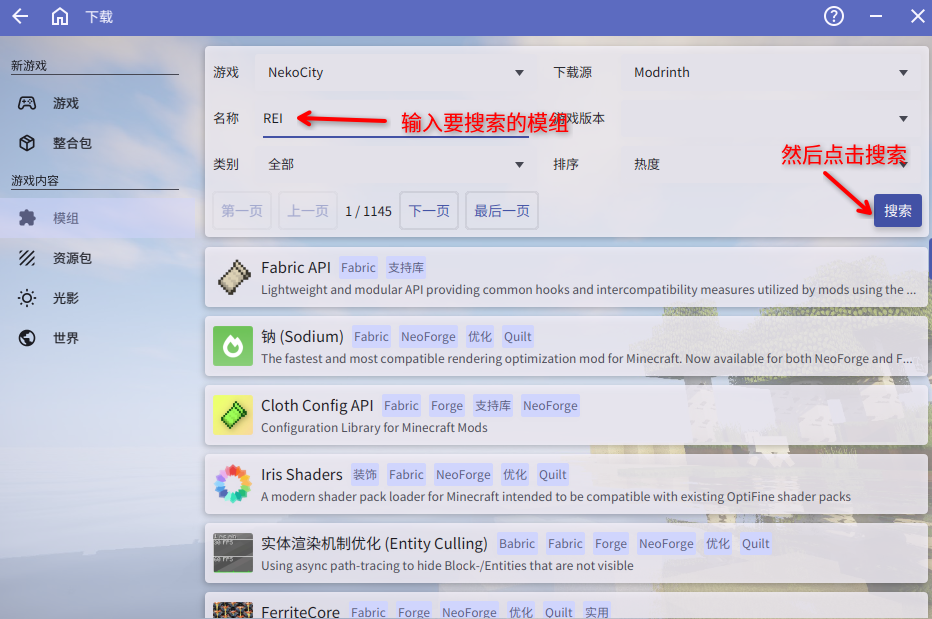Select the 钠 (Sodium) mod result
Screen dimensions: 932x619
pos(565,347)
